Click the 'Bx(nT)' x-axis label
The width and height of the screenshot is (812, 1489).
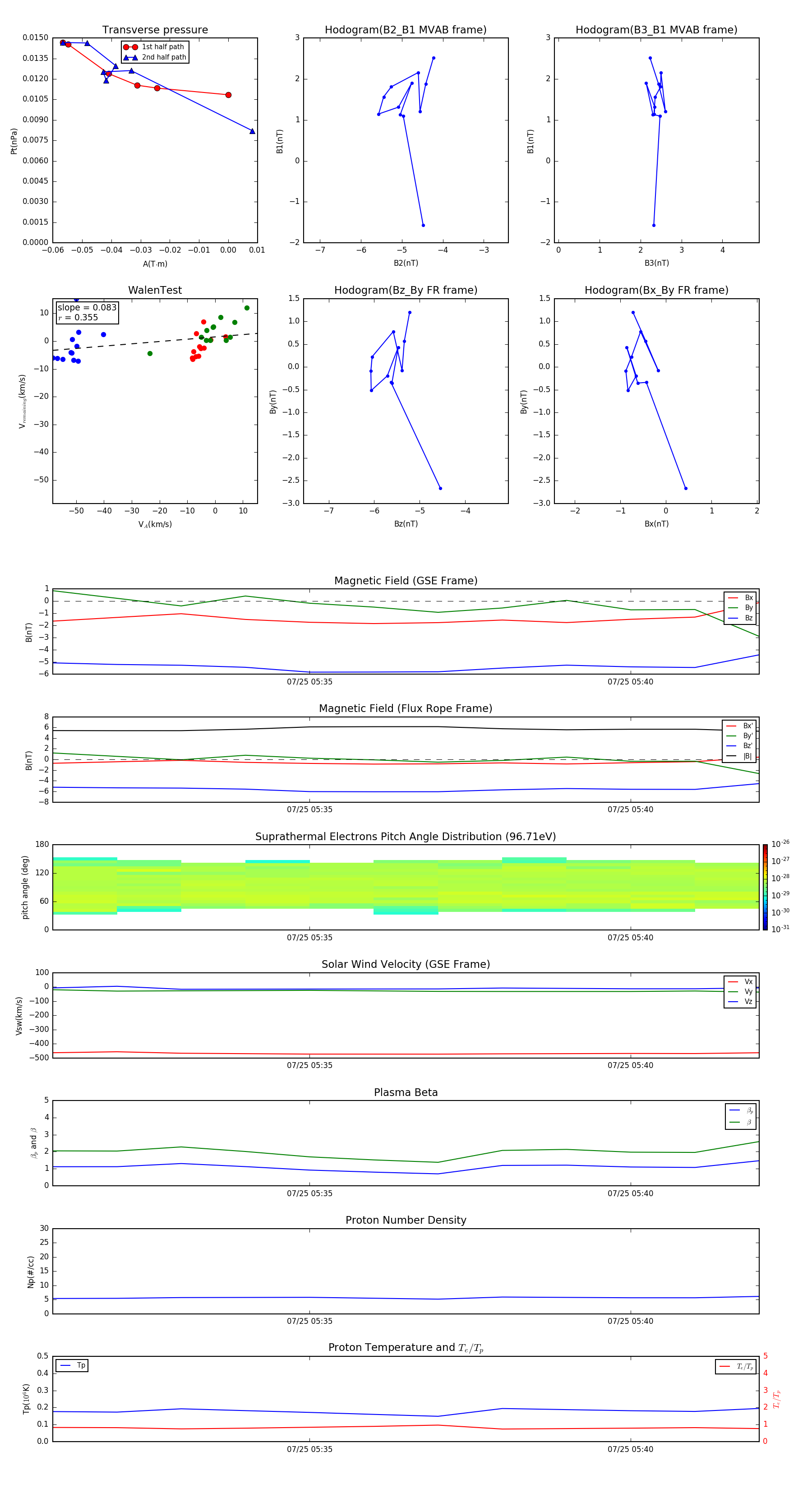[x=656, y=524]
